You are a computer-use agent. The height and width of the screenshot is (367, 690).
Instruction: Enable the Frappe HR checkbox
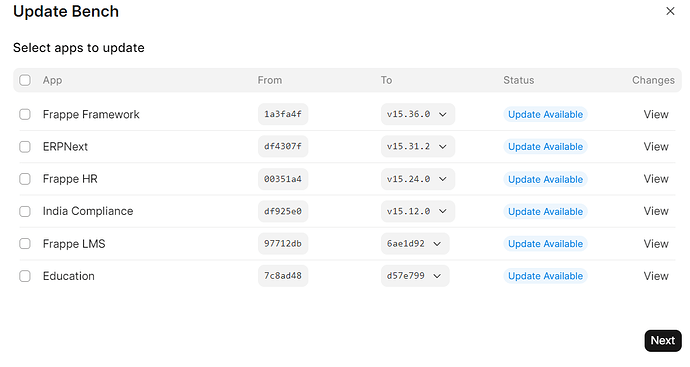[x=25, y=179]
